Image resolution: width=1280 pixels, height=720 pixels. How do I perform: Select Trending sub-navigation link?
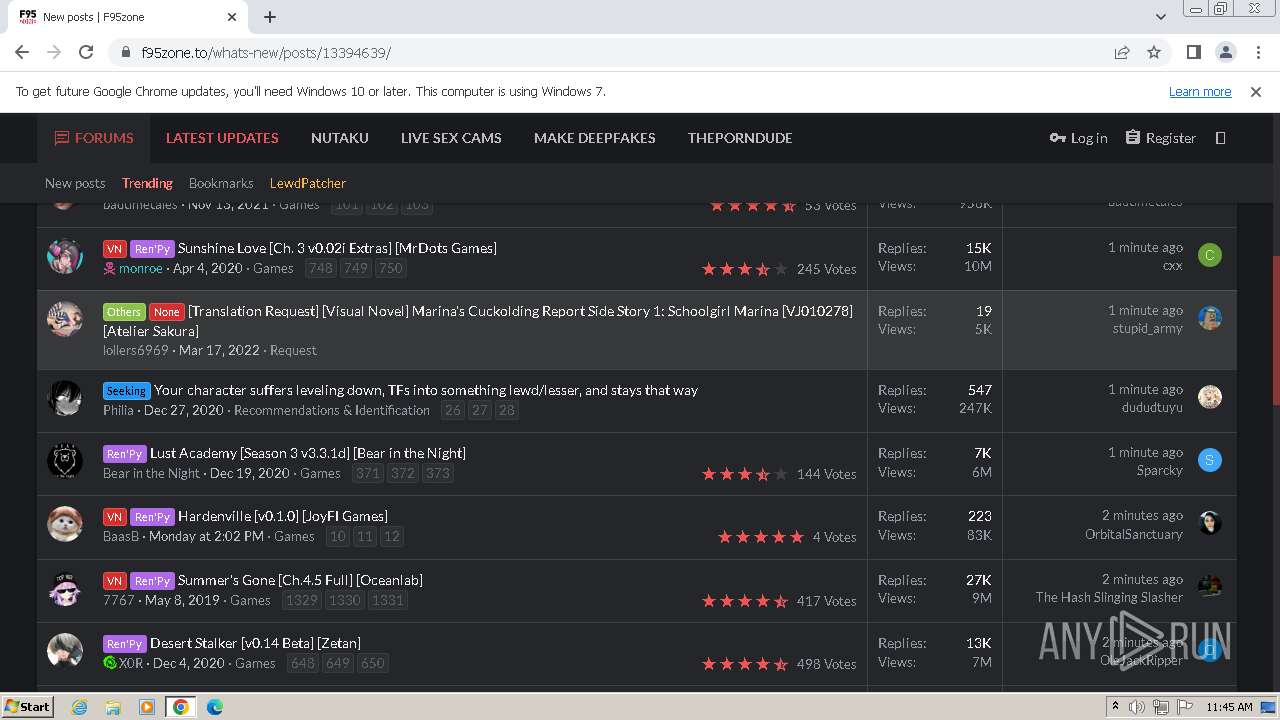click(147, 183)
